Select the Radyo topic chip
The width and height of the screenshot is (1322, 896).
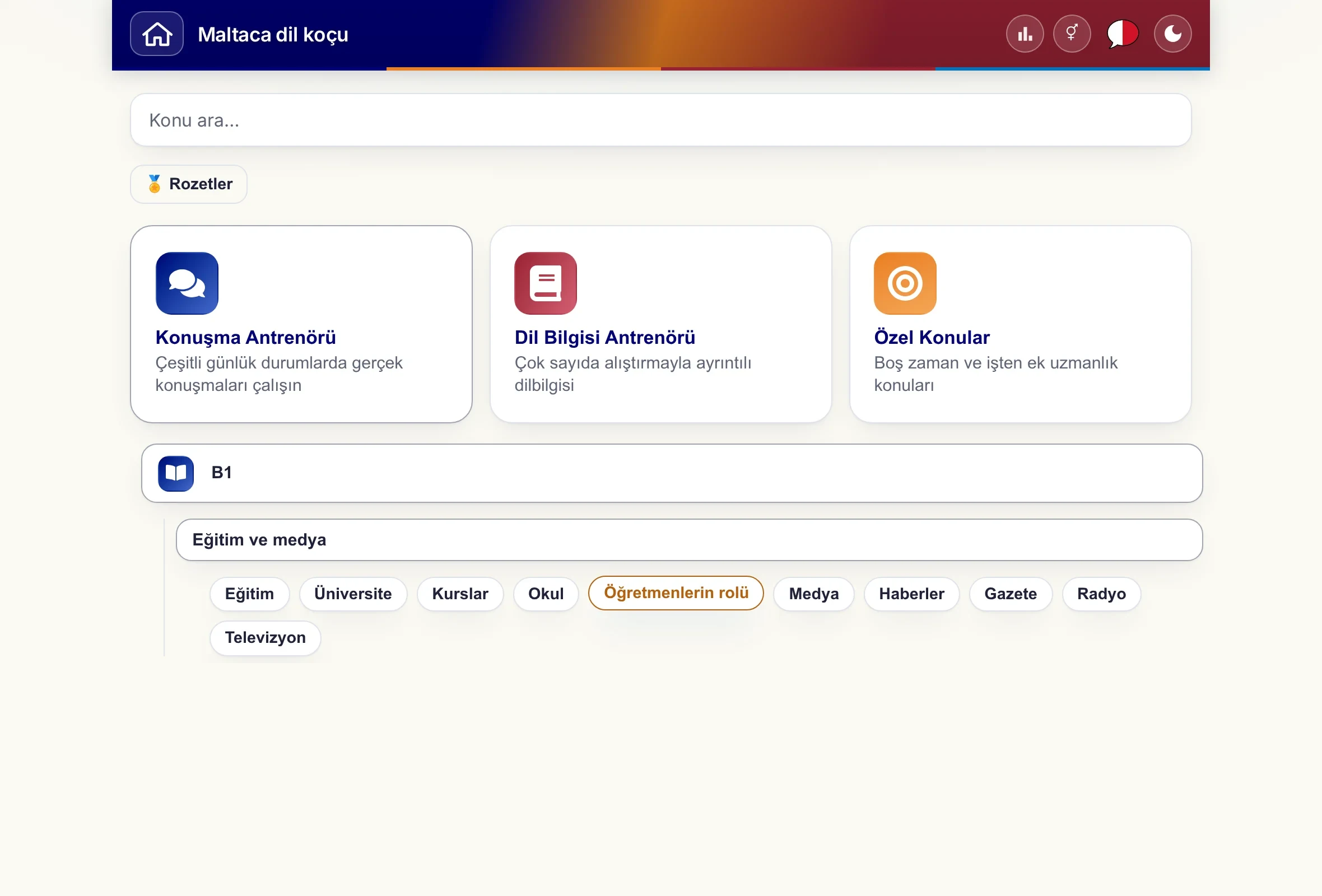click(1101, 594)
